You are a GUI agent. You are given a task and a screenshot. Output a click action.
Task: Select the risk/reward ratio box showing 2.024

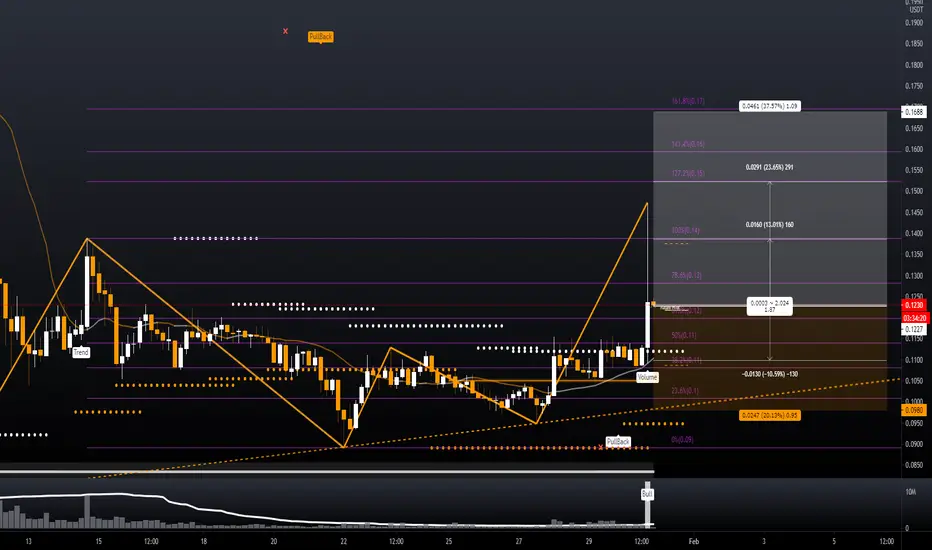click(770, 306)
